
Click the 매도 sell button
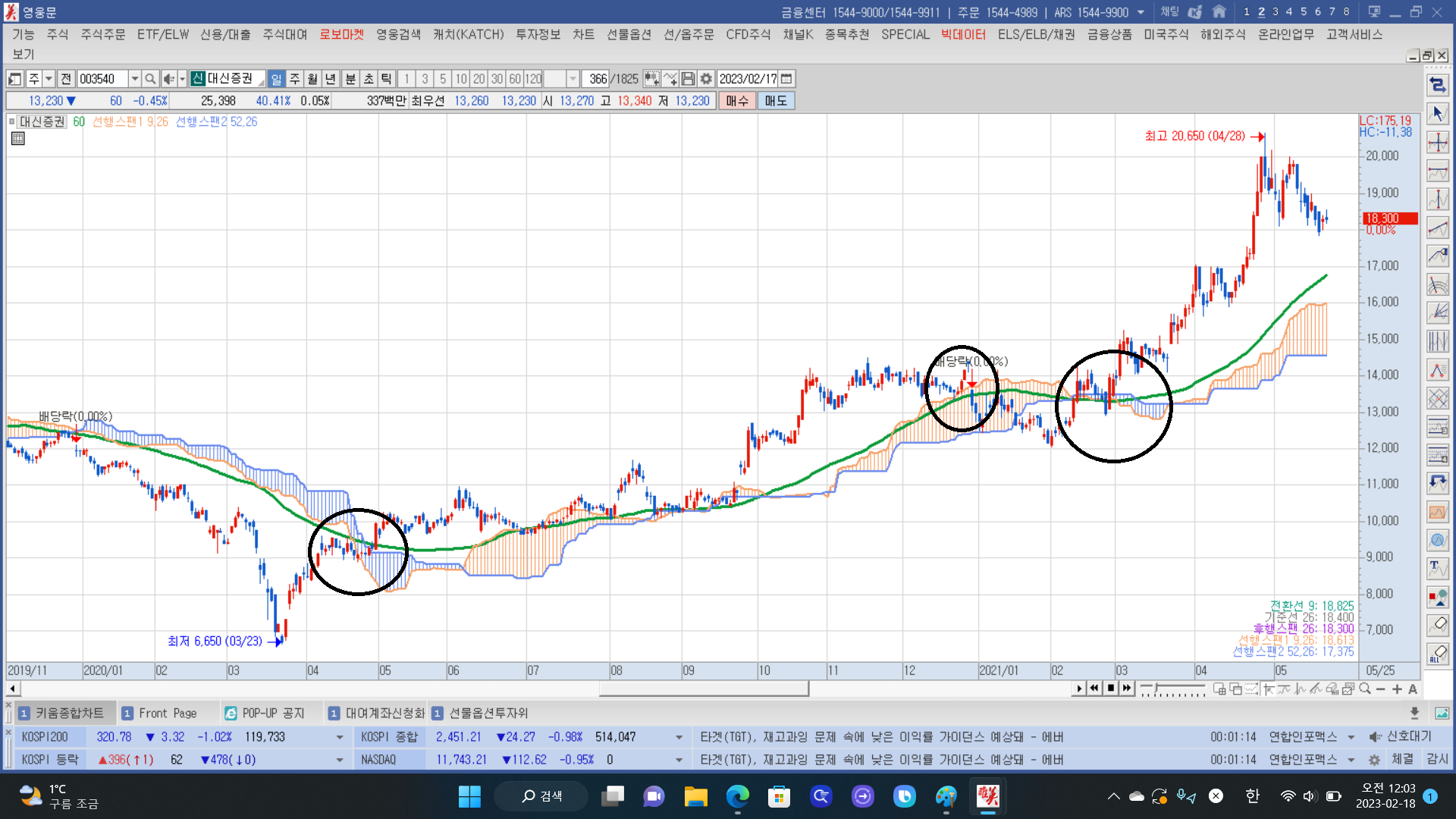click(x=776, y=101)
